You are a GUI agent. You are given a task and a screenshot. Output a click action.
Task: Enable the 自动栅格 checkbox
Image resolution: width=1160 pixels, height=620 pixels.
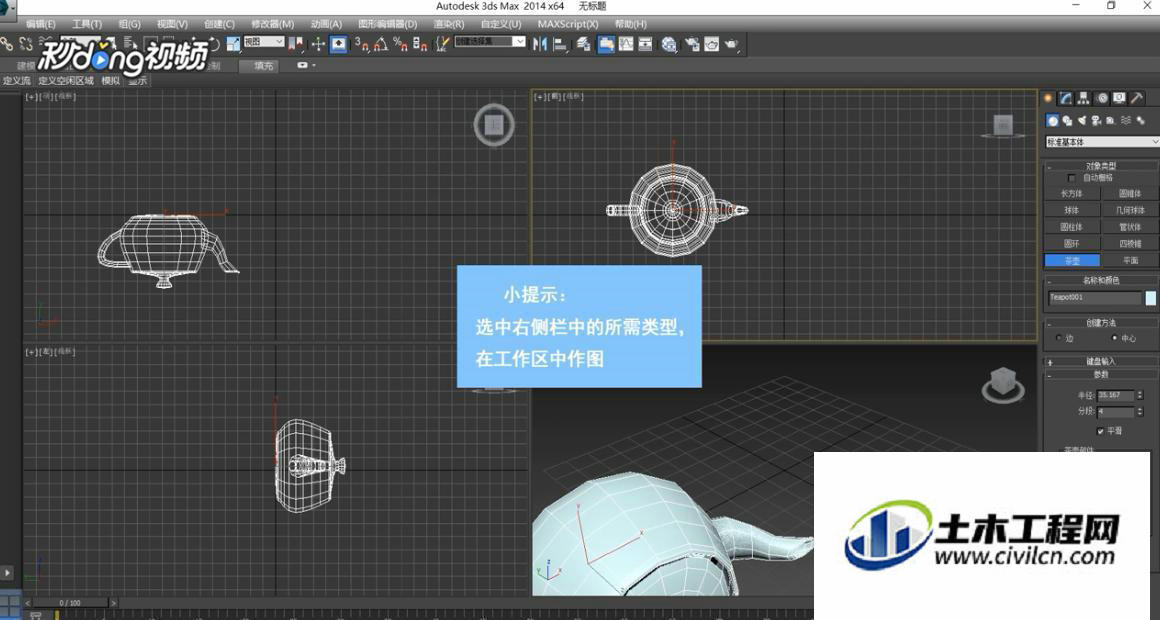[1071, 178]
